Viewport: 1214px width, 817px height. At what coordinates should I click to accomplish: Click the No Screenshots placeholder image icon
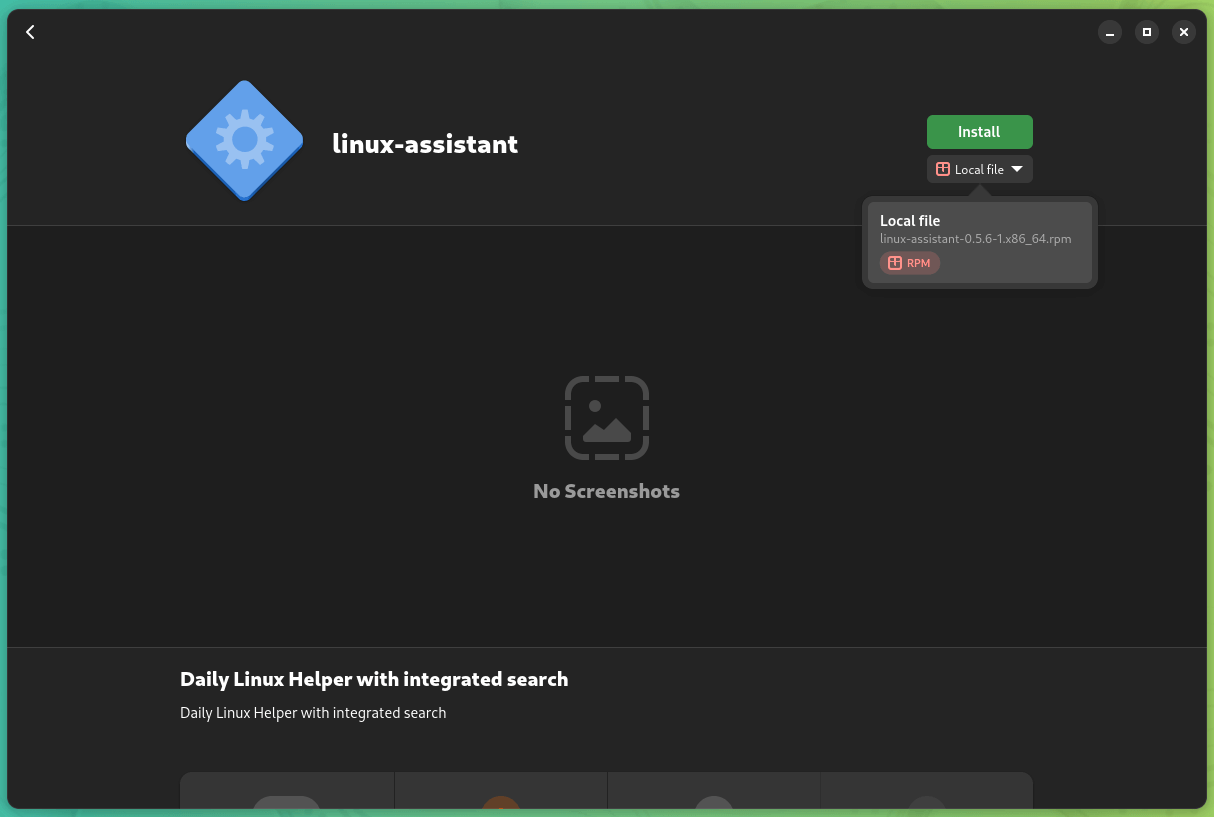pyautogui.click(x=606, y=418)
